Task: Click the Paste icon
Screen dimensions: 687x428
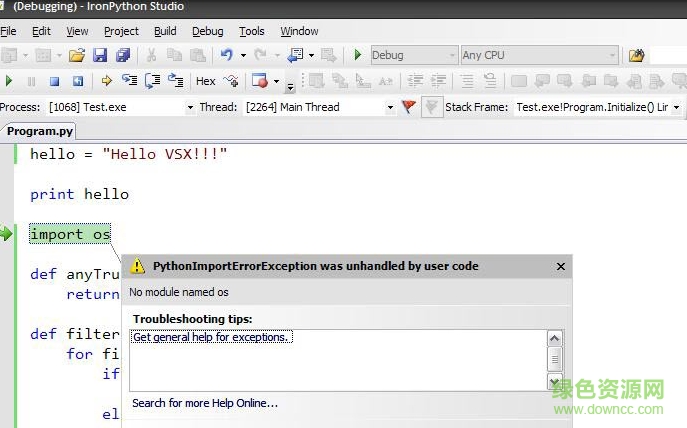Action: click(198, 55)
